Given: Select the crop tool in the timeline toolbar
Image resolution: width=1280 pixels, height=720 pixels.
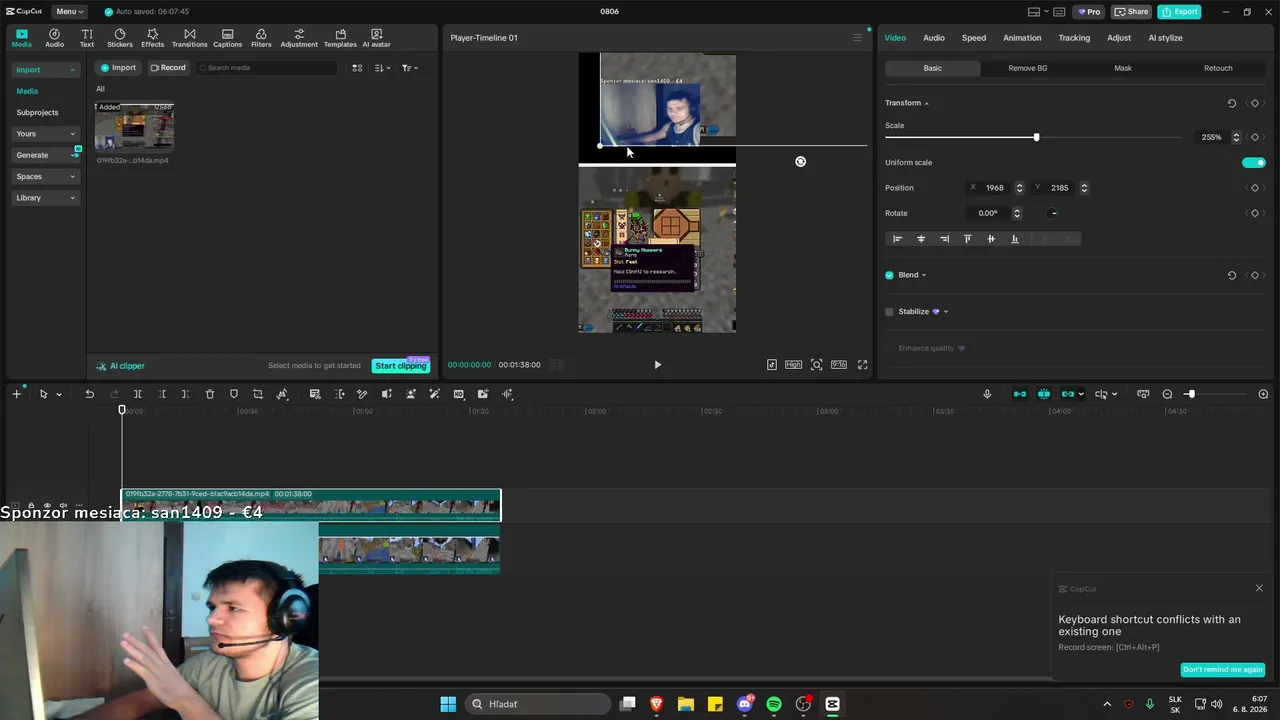Looking at the screenshot, I should click(x=258, y=394).
